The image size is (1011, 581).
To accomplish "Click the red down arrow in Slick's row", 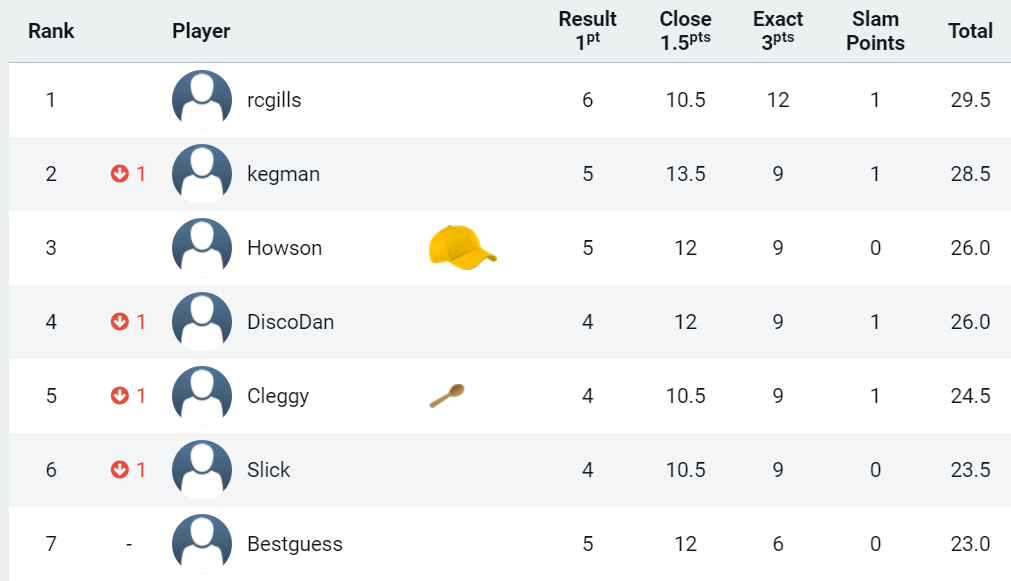I will [119, 469].
